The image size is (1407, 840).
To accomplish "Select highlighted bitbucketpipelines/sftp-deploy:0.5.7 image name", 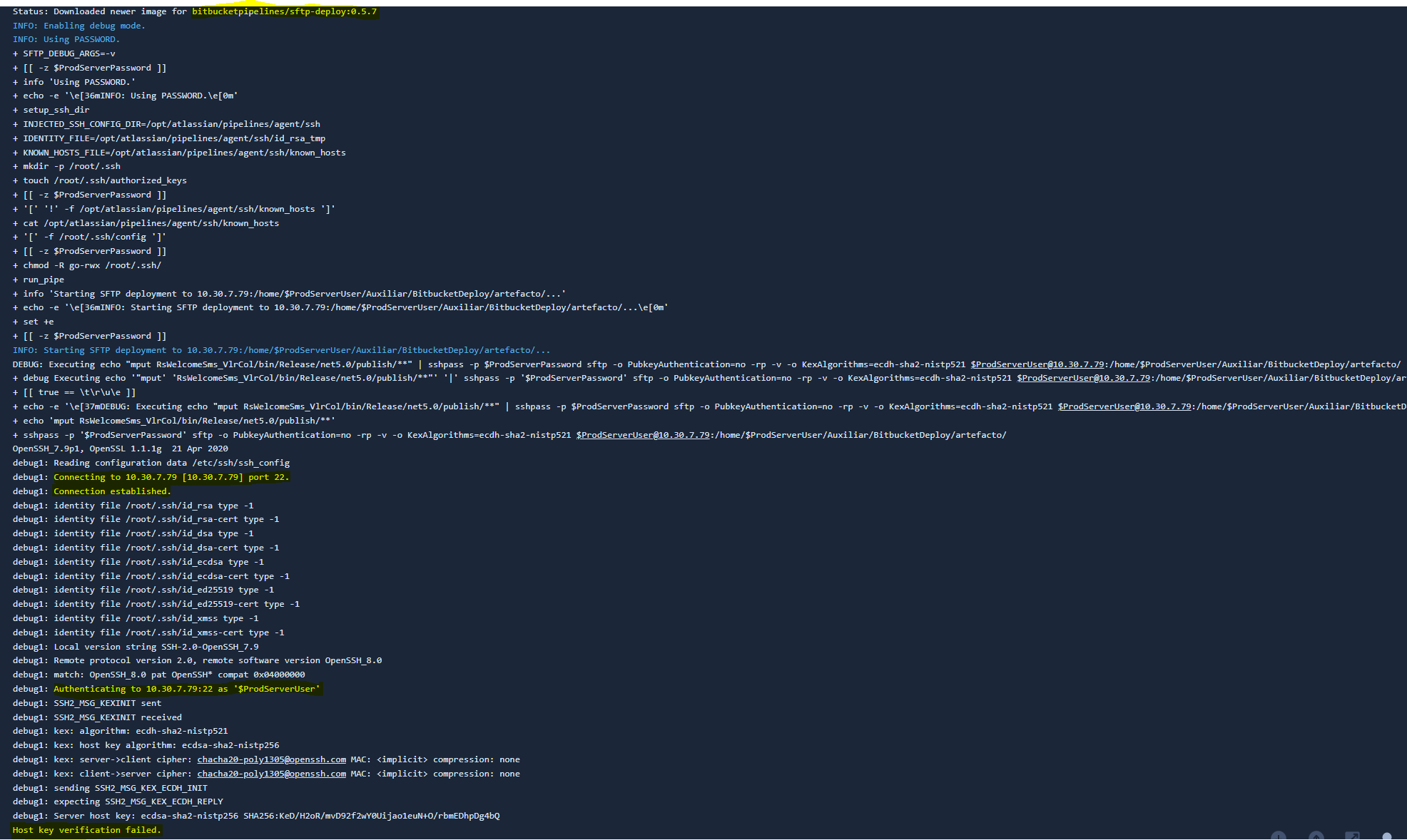I will pyautogui.click(x=284, y=11).
